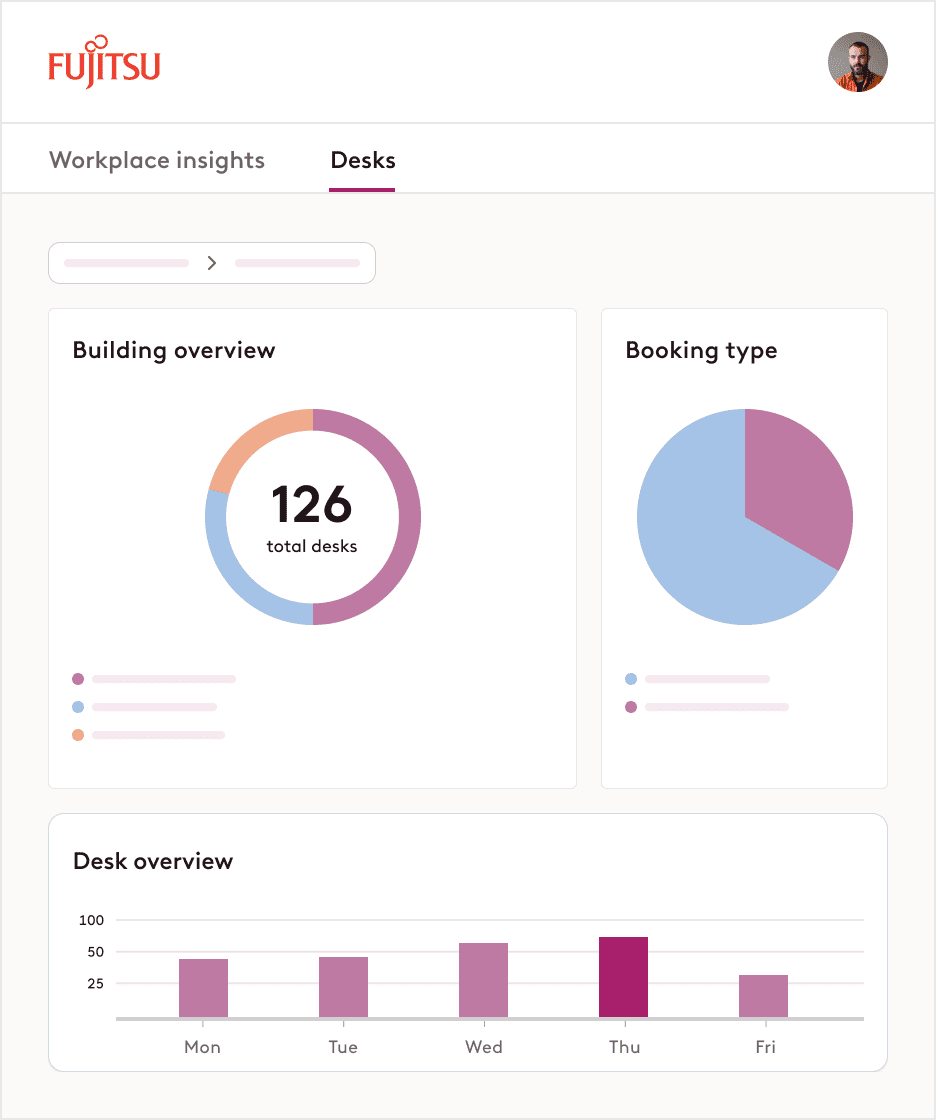Click the purple legend dot in Booking type

click(x=631, y=706)
